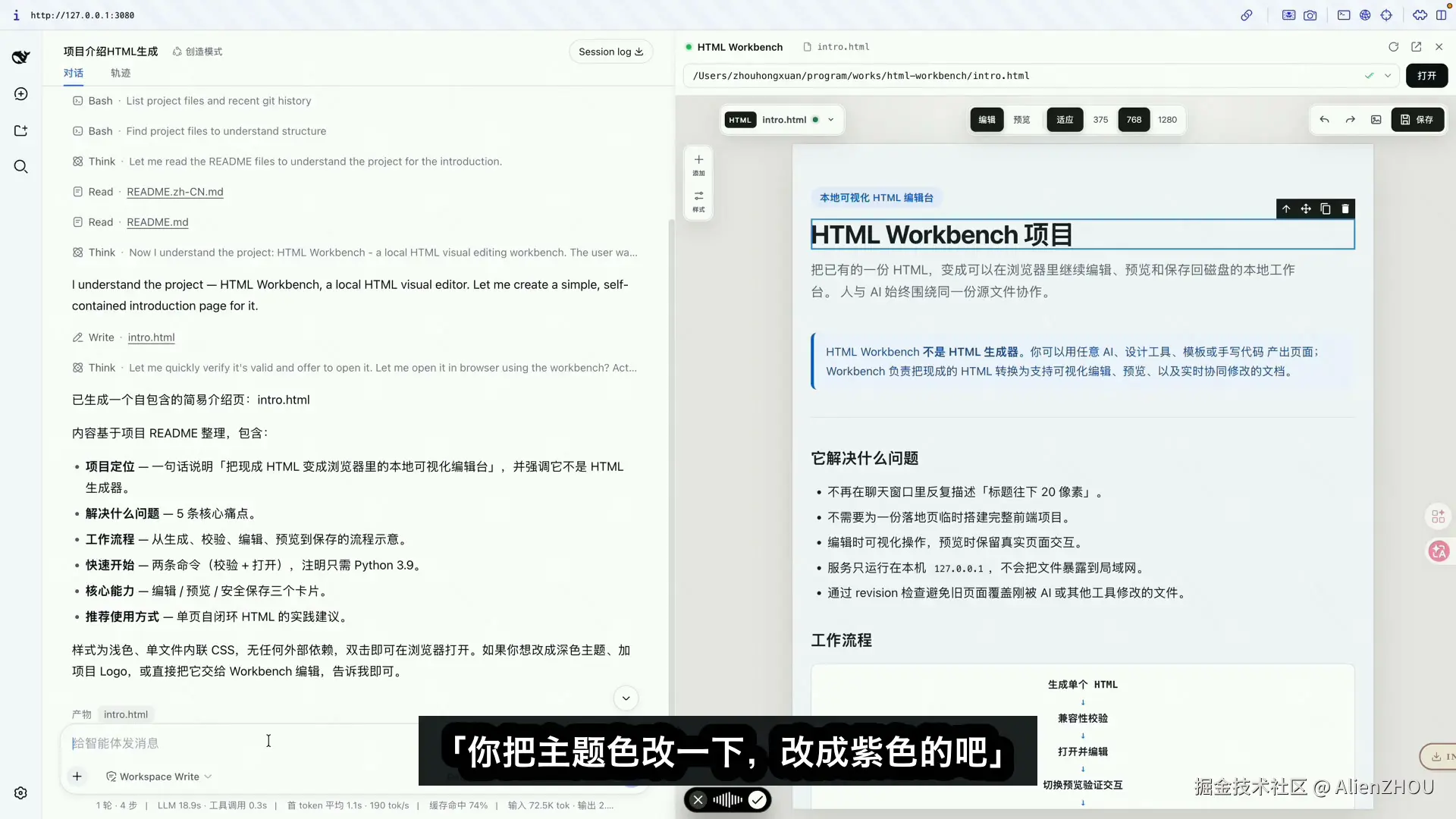This screenshot has height=819, width=1456.
Task: Duplicate the selected heading element
Action: click(1326, 209)
